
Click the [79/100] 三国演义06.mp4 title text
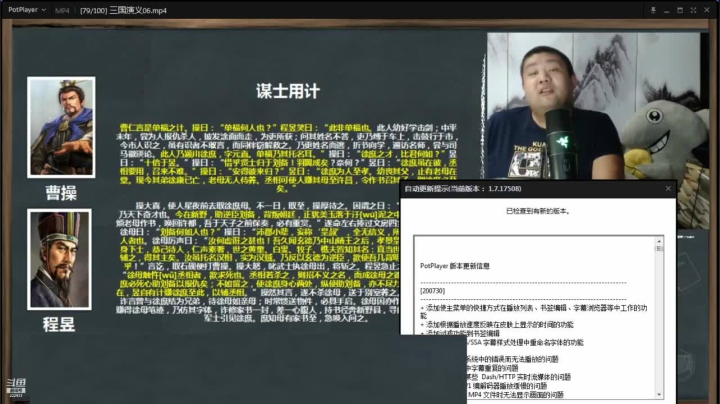pos(123,10)
